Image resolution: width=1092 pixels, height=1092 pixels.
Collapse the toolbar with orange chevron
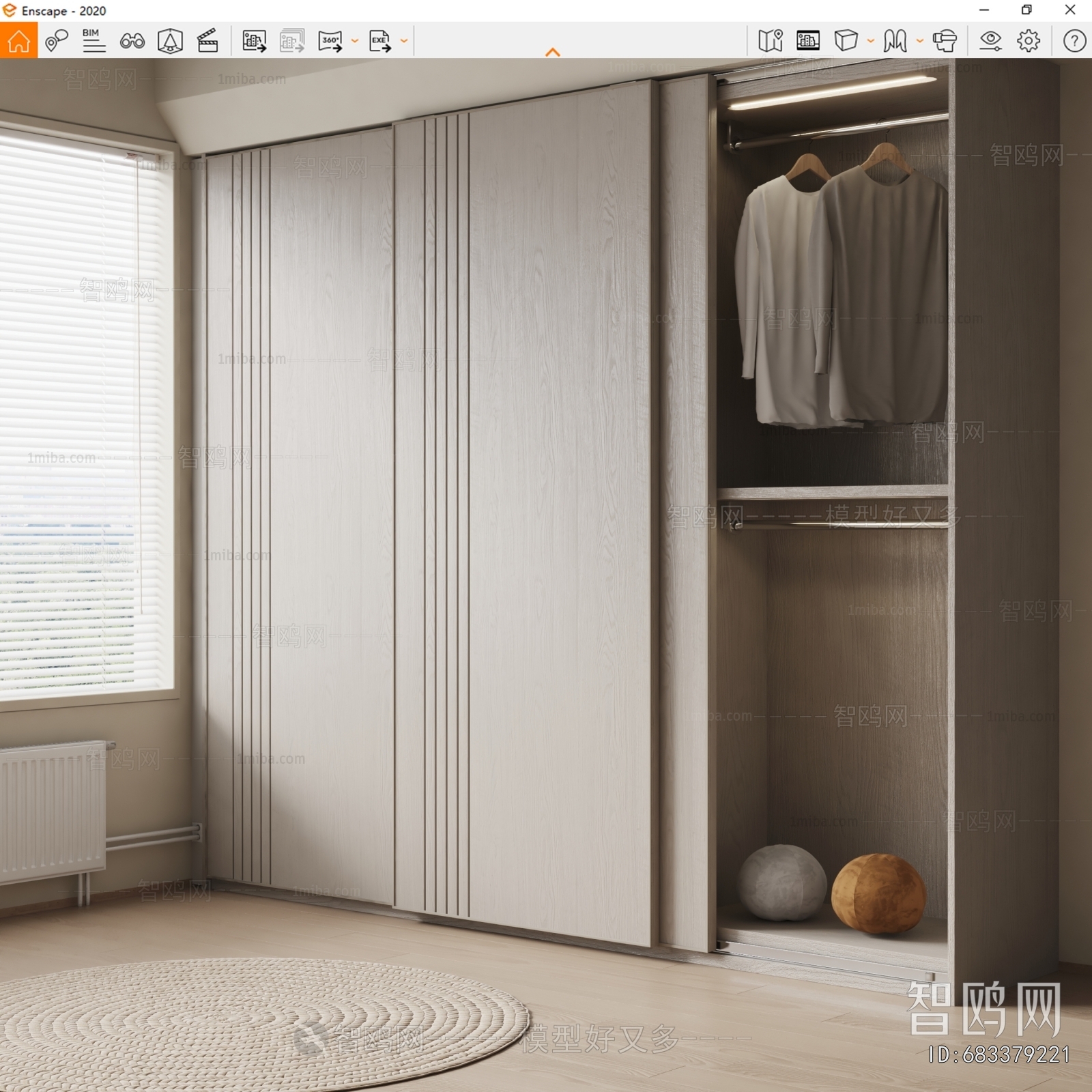tap(553, 53)
